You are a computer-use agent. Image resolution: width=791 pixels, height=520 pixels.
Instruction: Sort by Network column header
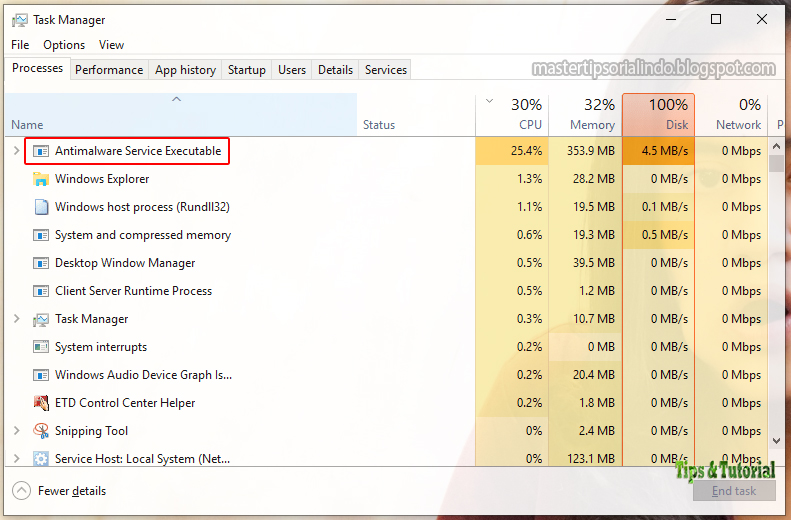click(731, 114)
